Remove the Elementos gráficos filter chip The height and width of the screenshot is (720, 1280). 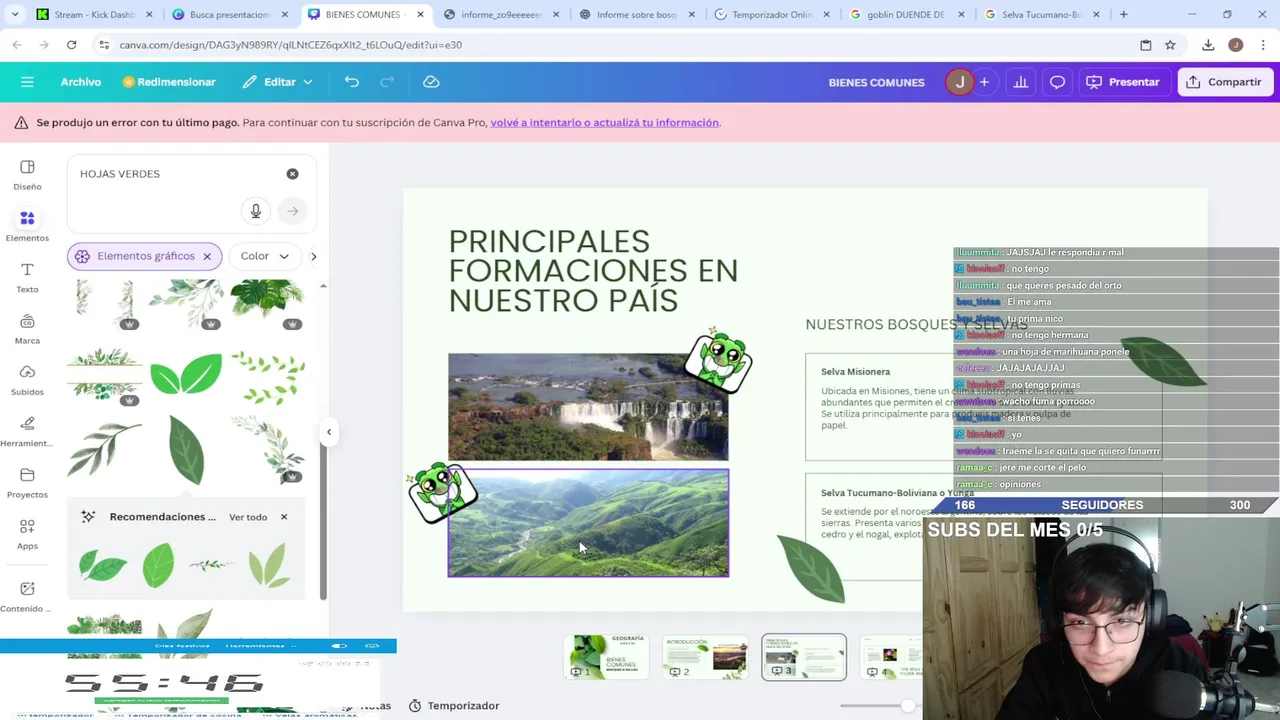point(207,256)
